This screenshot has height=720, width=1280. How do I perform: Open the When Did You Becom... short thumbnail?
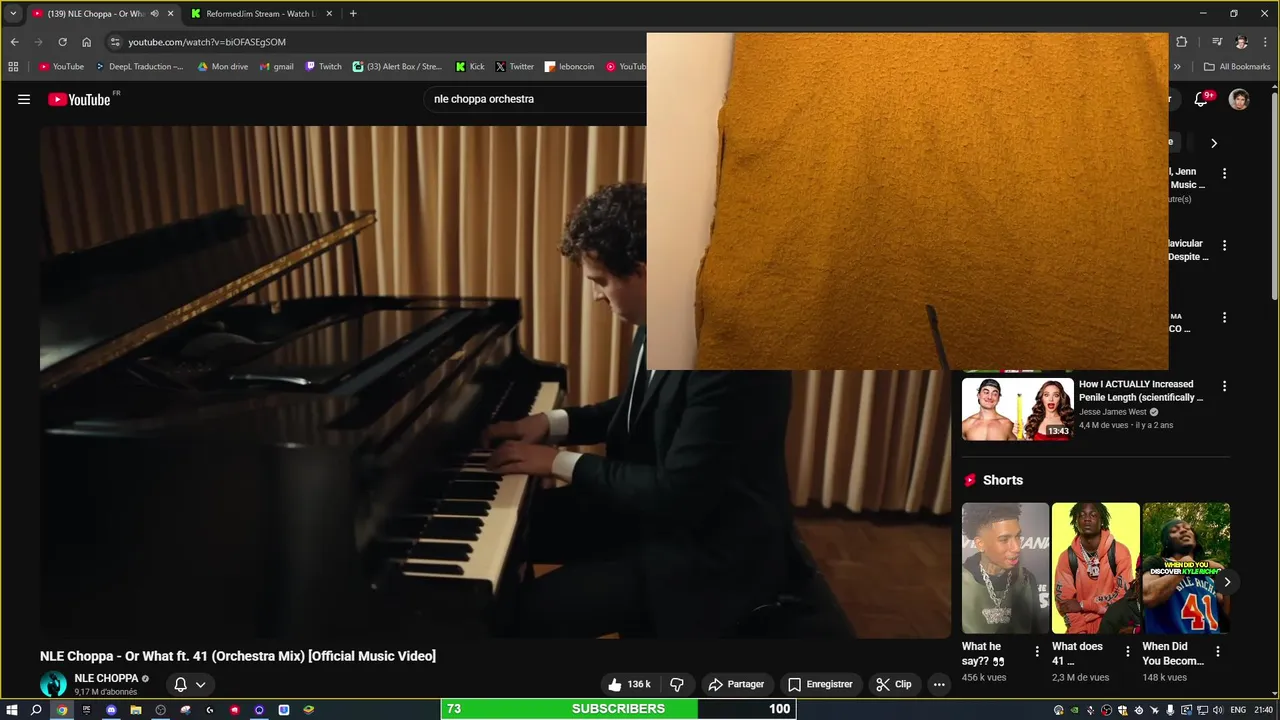(x=1186, y=568)
